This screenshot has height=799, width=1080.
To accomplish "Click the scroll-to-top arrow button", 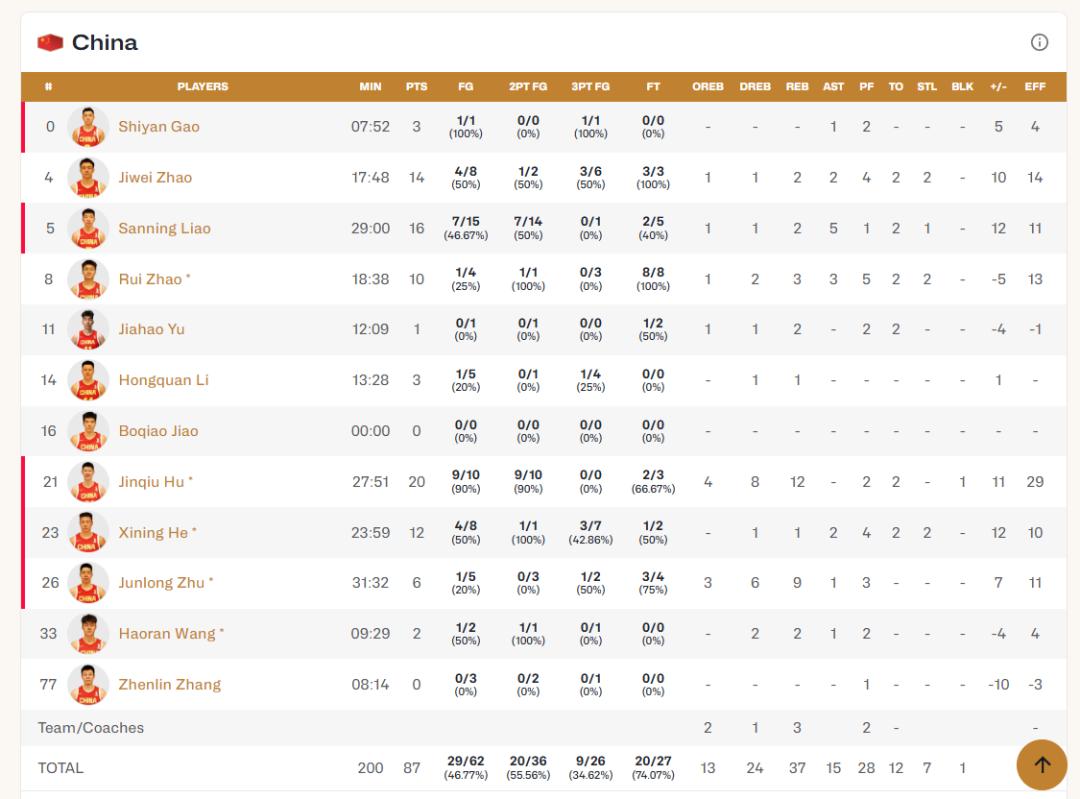I will click(1041, 765).
